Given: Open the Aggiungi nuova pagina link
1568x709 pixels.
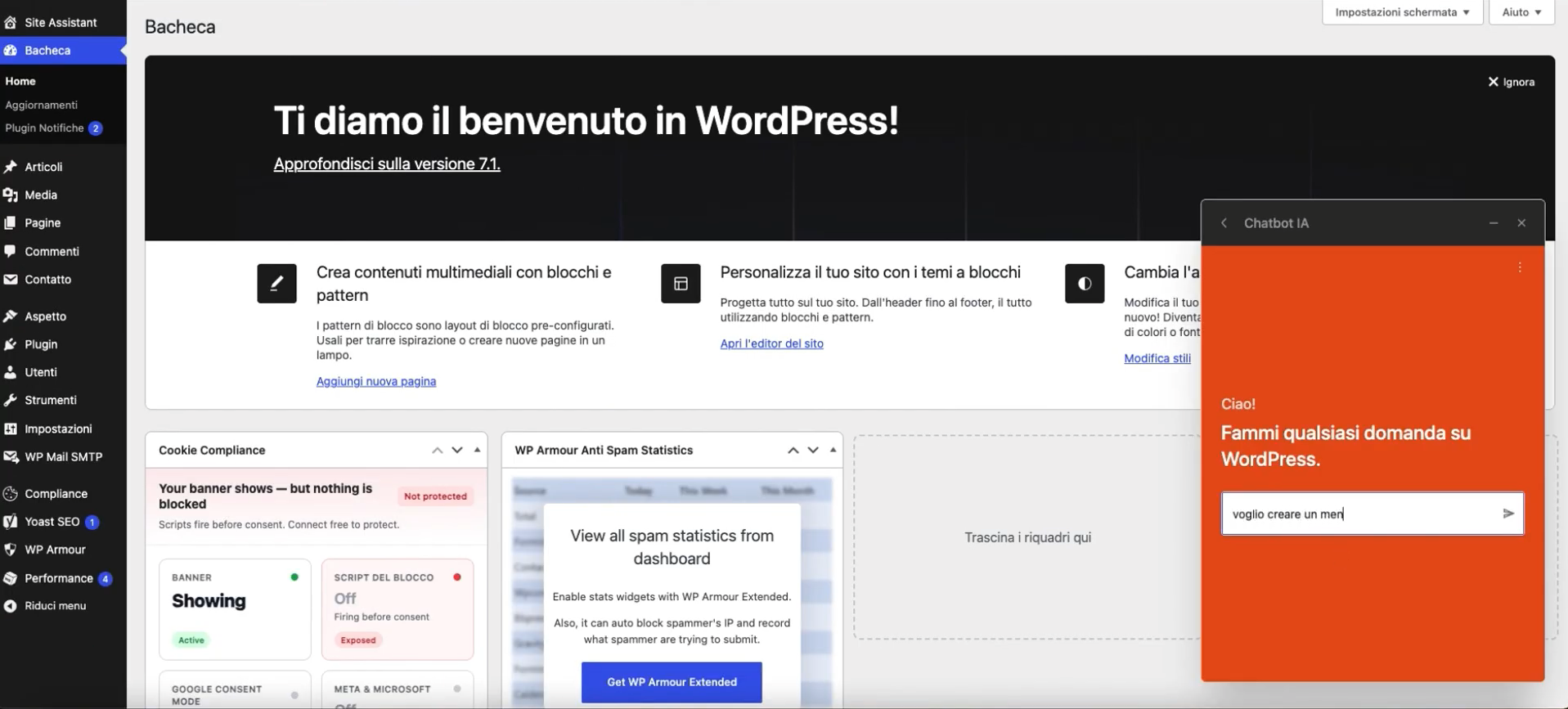Looking at the screenshot, I should [376, 381].
